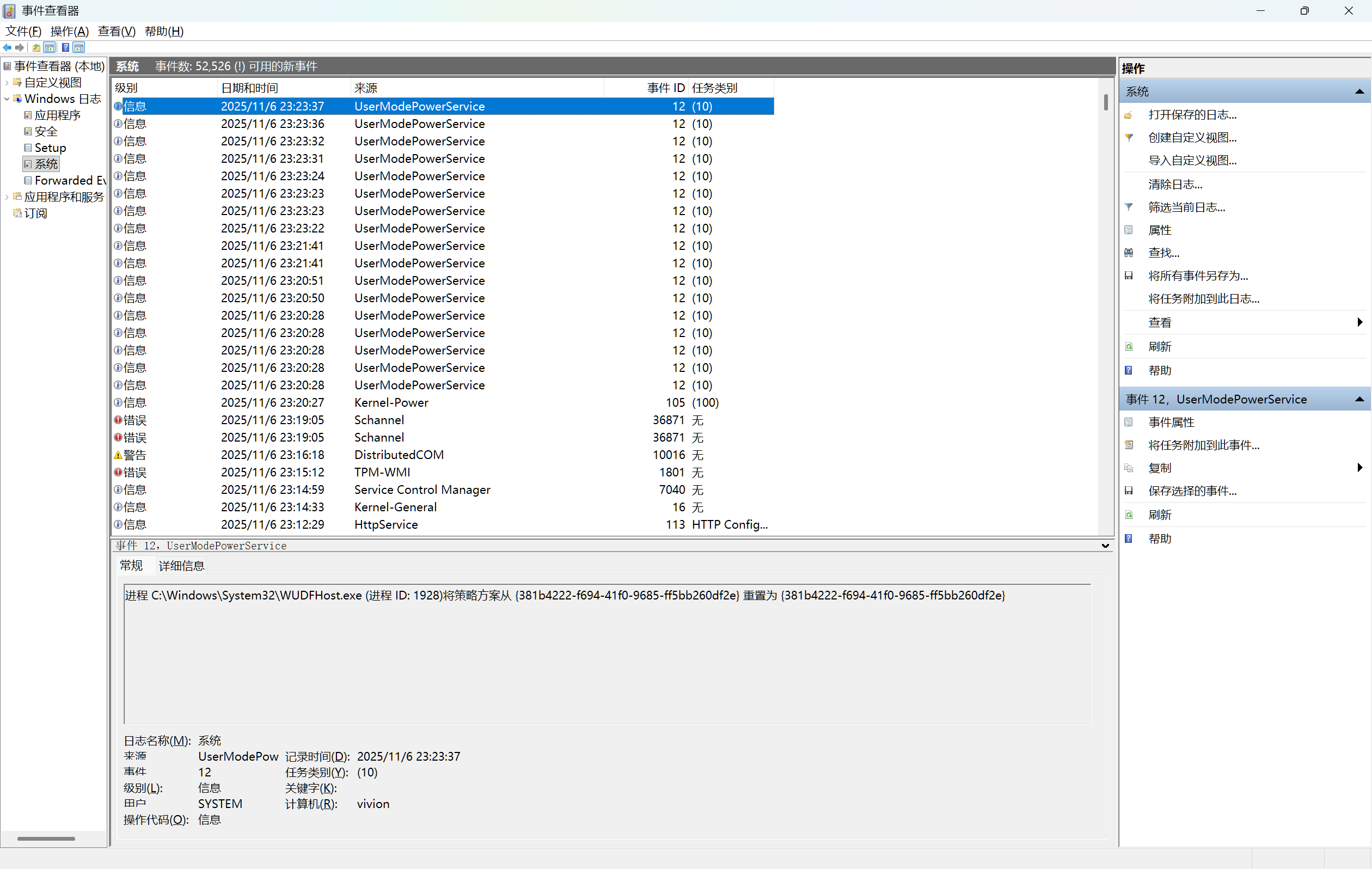Open the 操作(A) menu
The image size is (1372, 869).
(x=70, y=32)
